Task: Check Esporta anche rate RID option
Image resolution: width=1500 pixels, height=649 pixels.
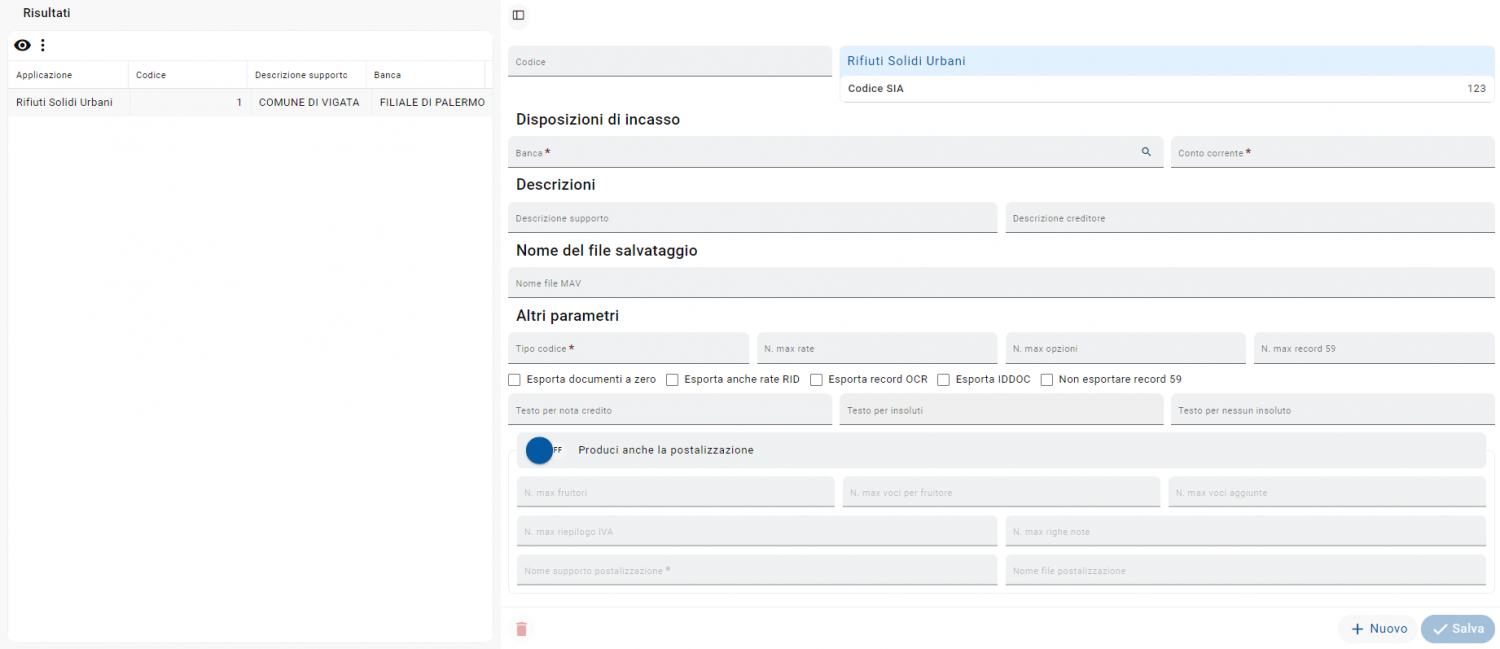Action: 673,380
